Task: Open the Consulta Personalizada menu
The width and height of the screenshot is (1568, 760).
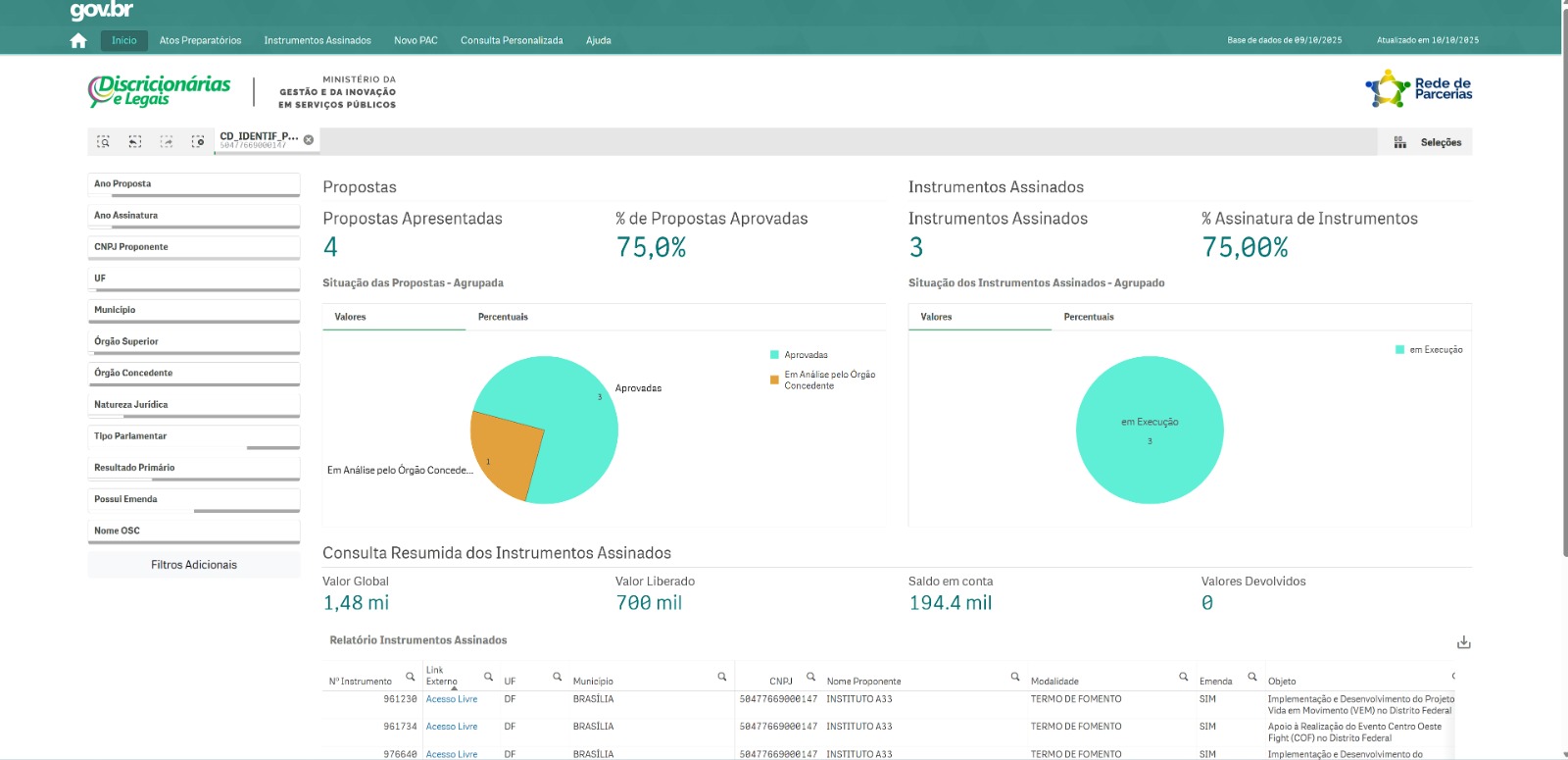Action: click(x=512, y=40)
